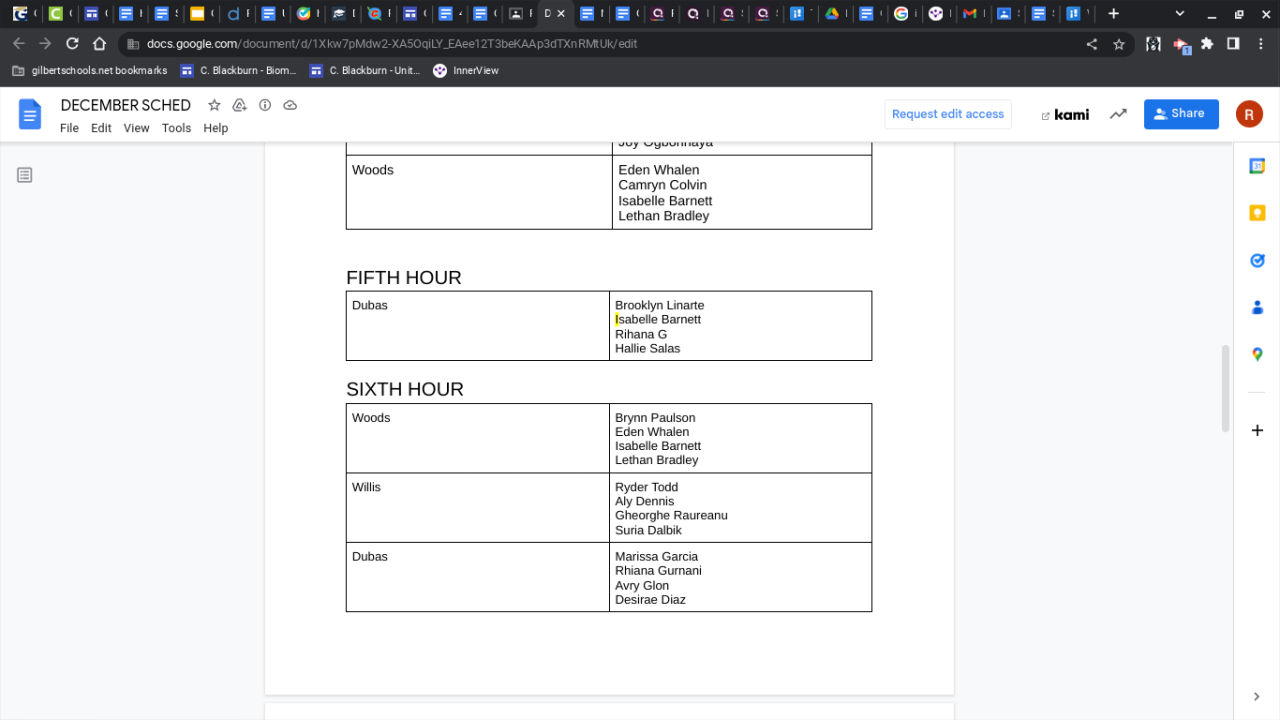Click the vertical document scrollbar
This screenshot has width=1280, height=720.
[x=1225, y=388]
